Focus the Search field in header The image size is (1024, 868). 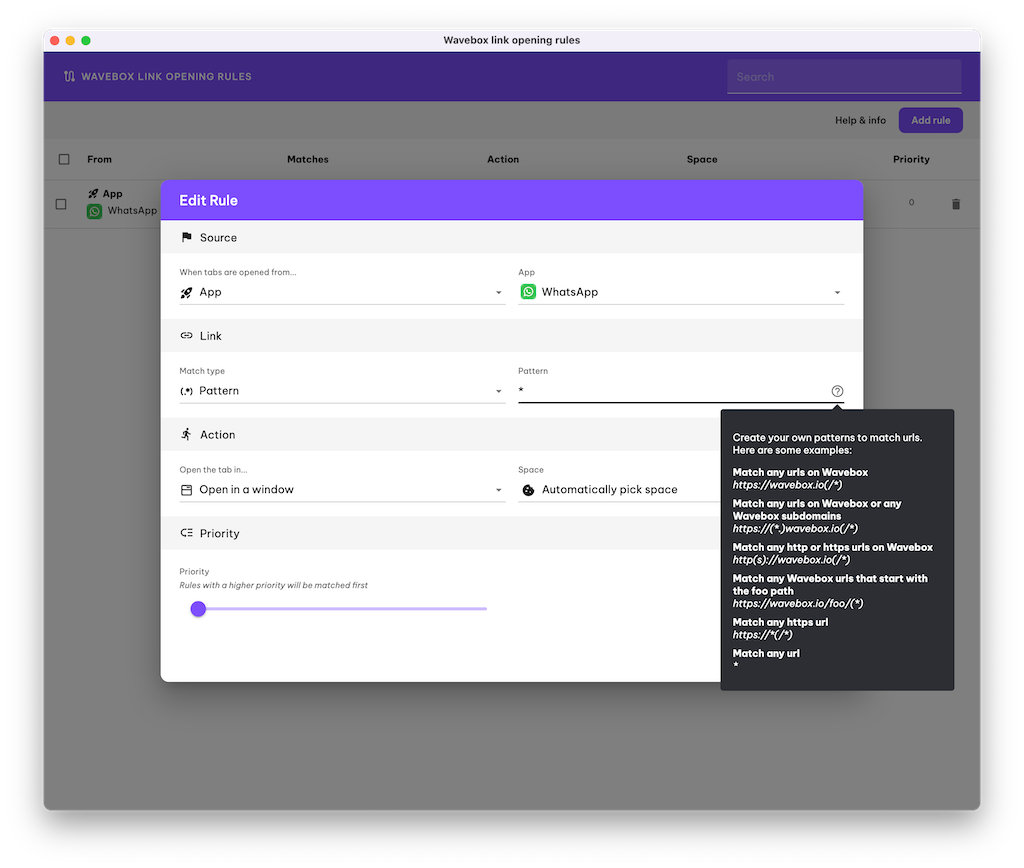click(x=844, y=77)
